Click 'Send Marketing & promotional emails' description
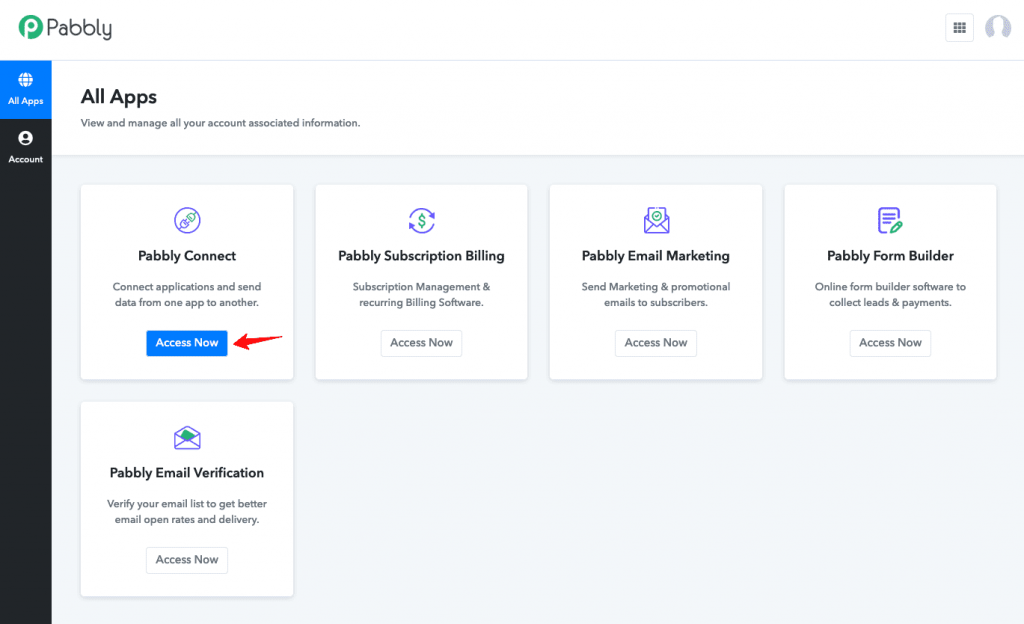Image resolution: width=1024 pixels, height=624 pixels. [x=656, y=294]
